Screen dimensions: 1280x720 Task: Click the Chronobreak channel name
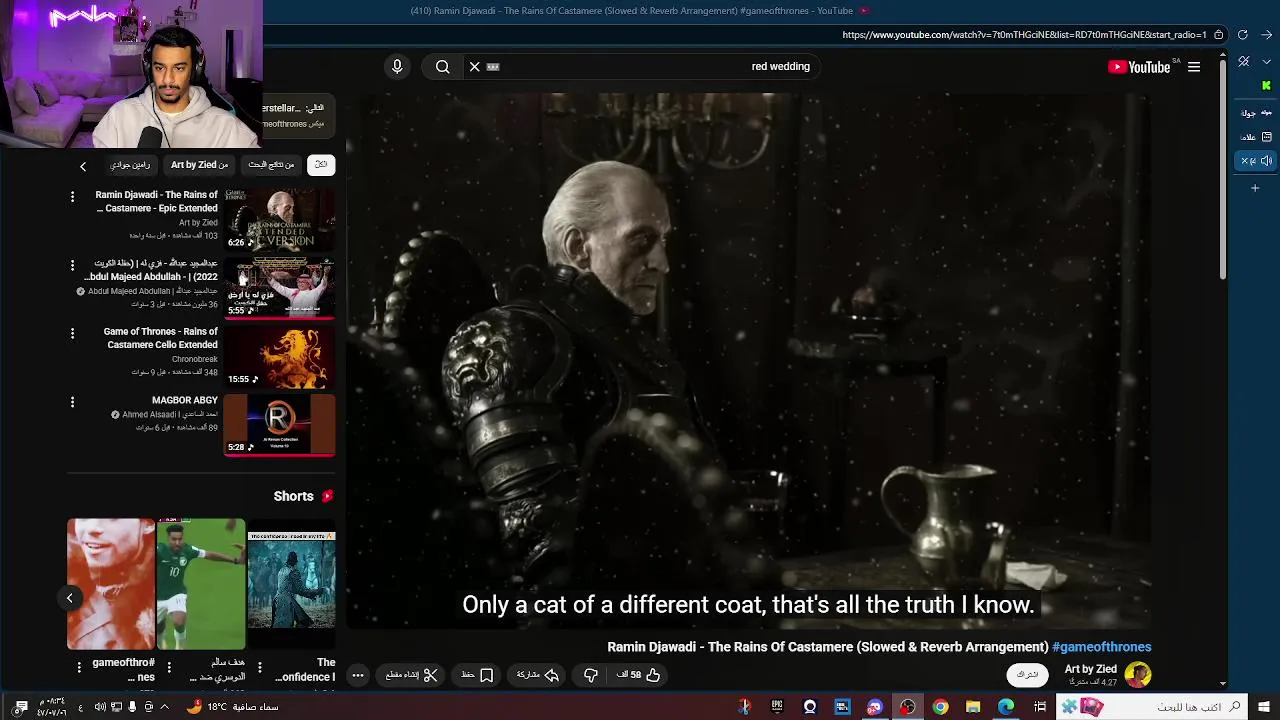click(194, 359)
